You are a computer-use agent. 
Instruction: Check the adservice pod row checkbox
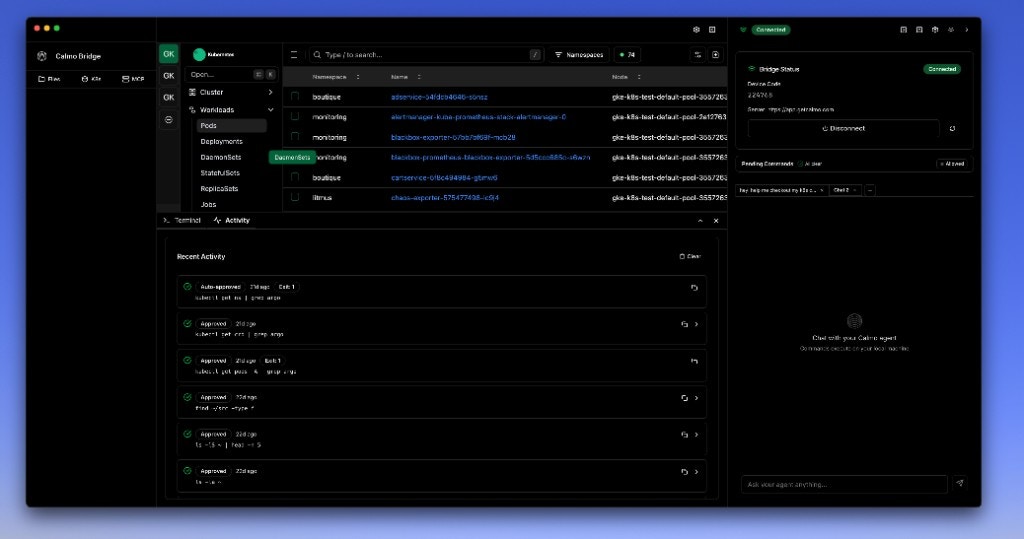(295, 97)
